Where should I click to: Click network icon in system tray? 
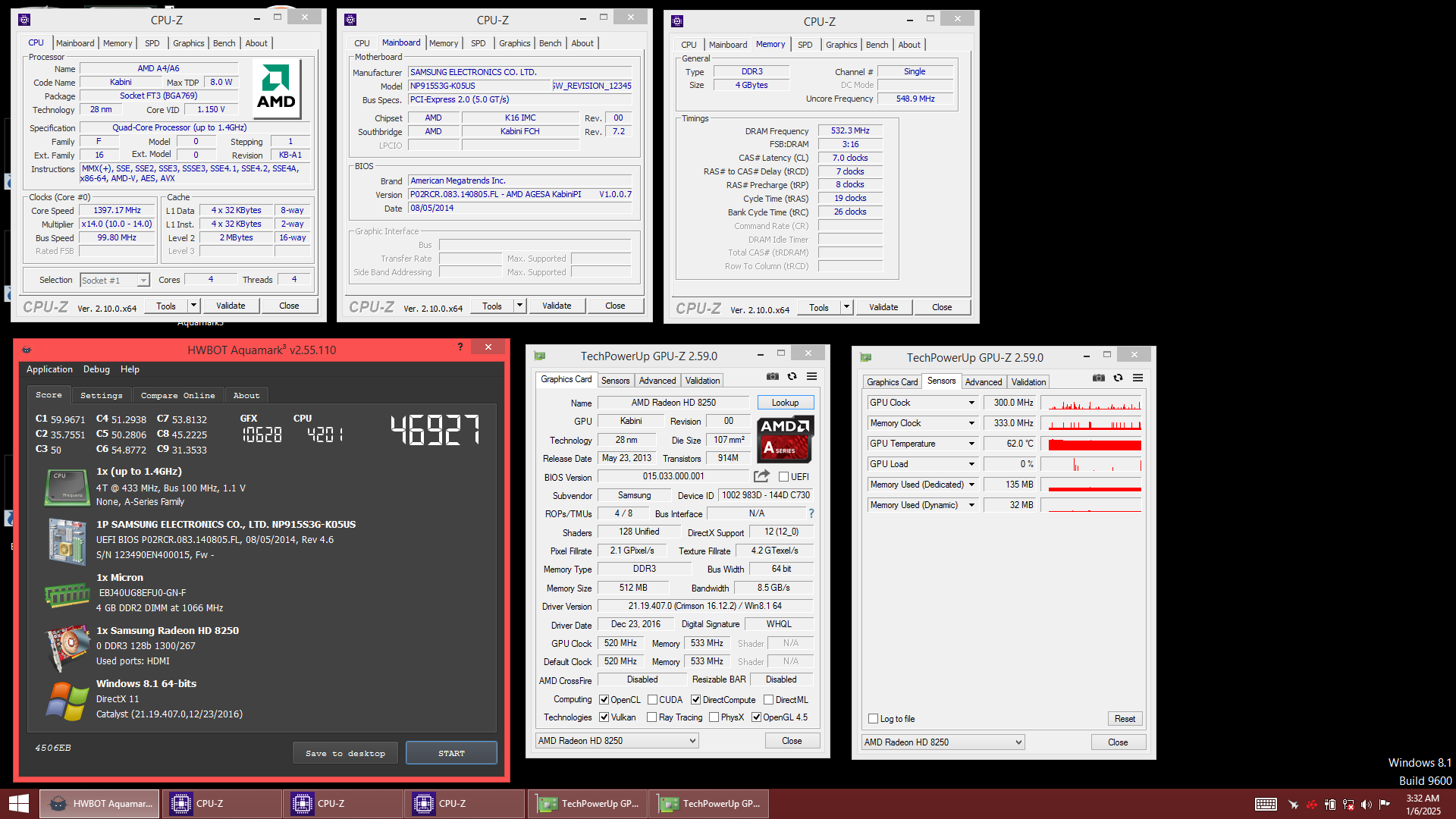click(1348, 805)
